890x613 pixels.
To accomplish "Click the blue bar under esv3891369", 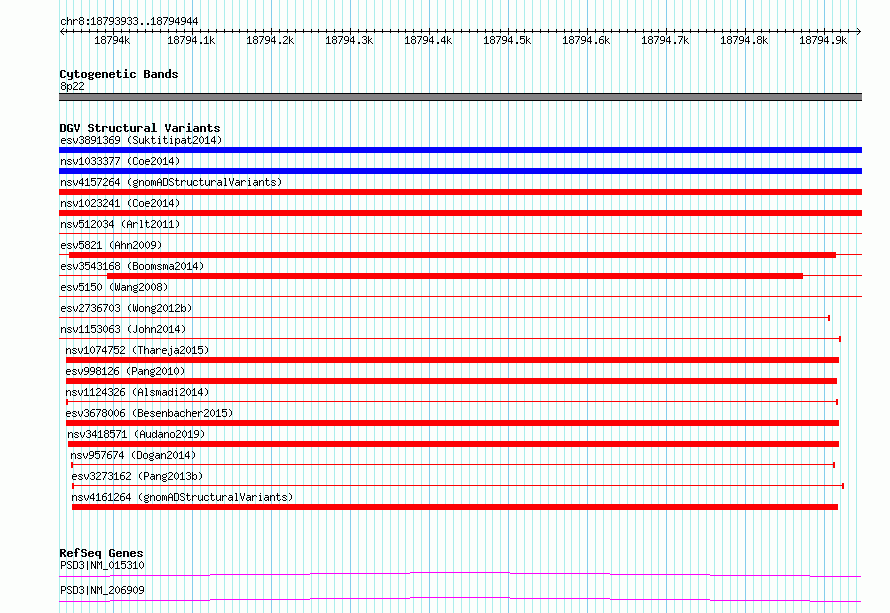I will pos(460,150).
